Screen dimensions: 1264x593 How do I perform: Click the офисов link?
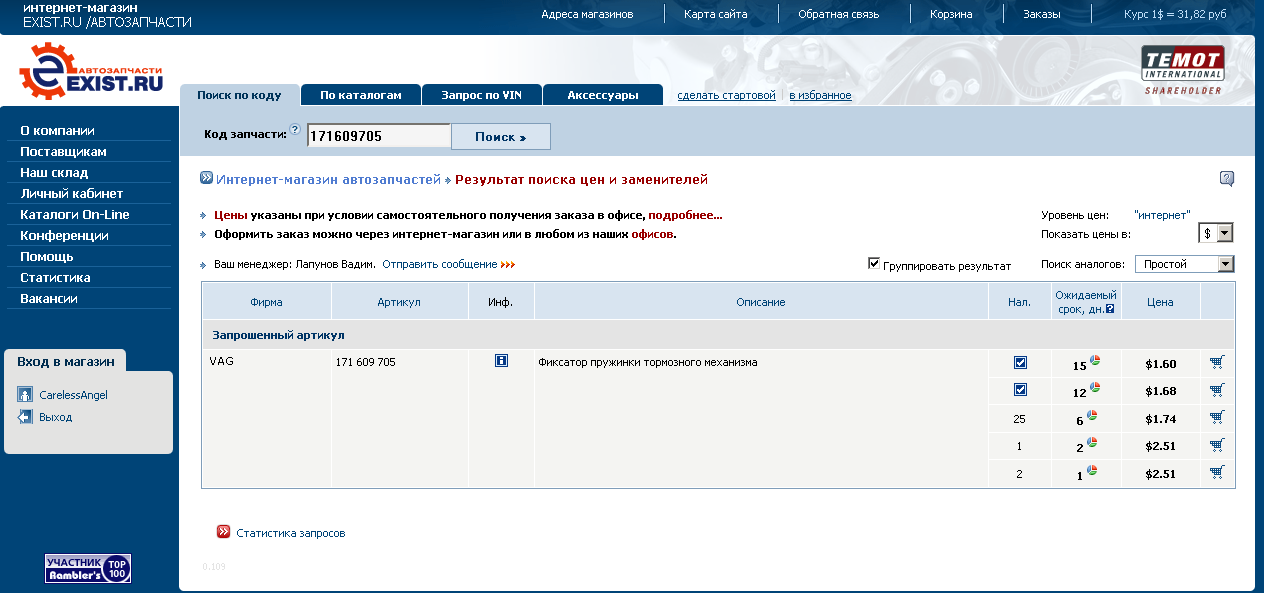[652, 234]
